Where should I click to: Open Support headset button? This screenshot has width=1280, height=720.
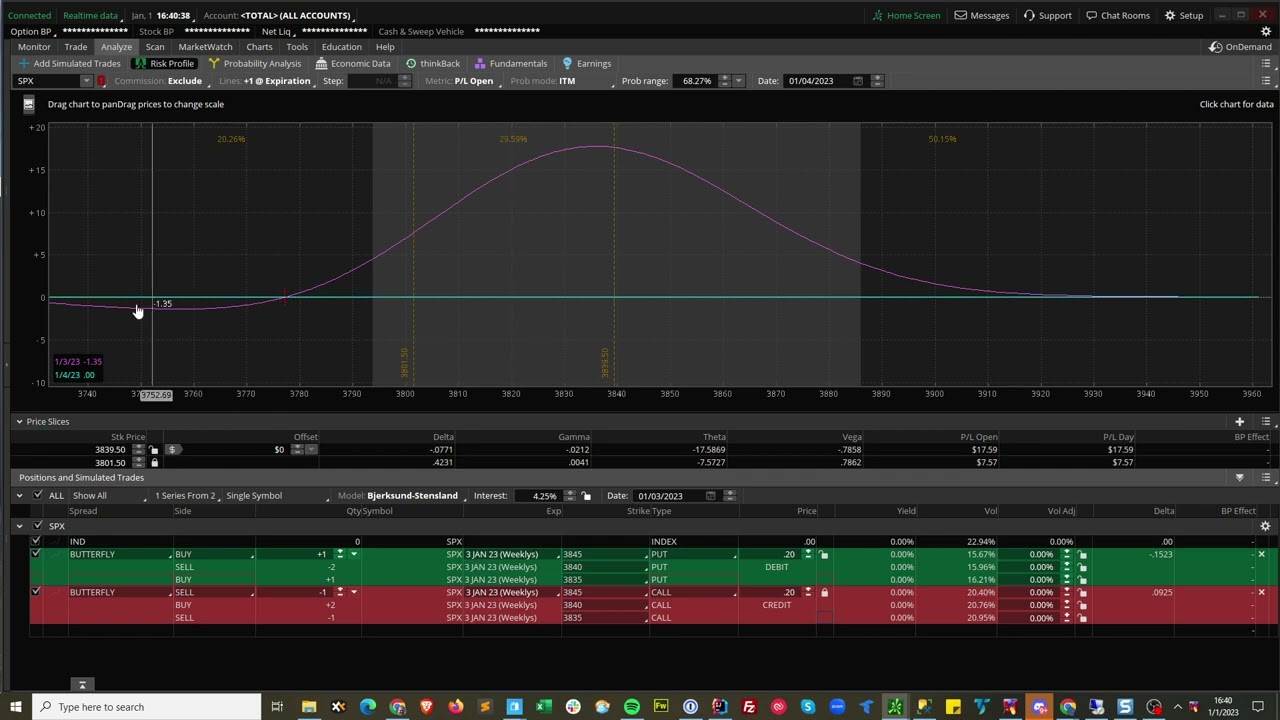coord(1046,15)
